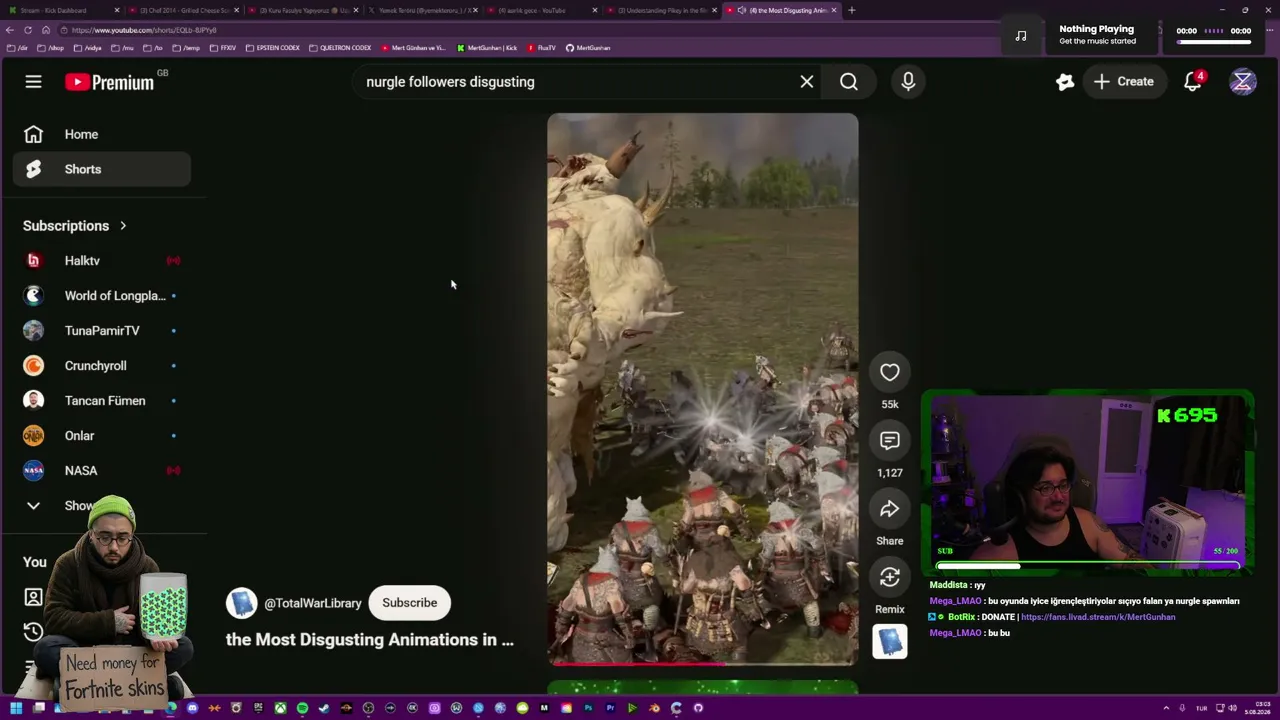This screenshot has width=1280, height=720.
Task: Open the Halktv subscription channel
Action: pyautogui.click(x=101, y=261)
